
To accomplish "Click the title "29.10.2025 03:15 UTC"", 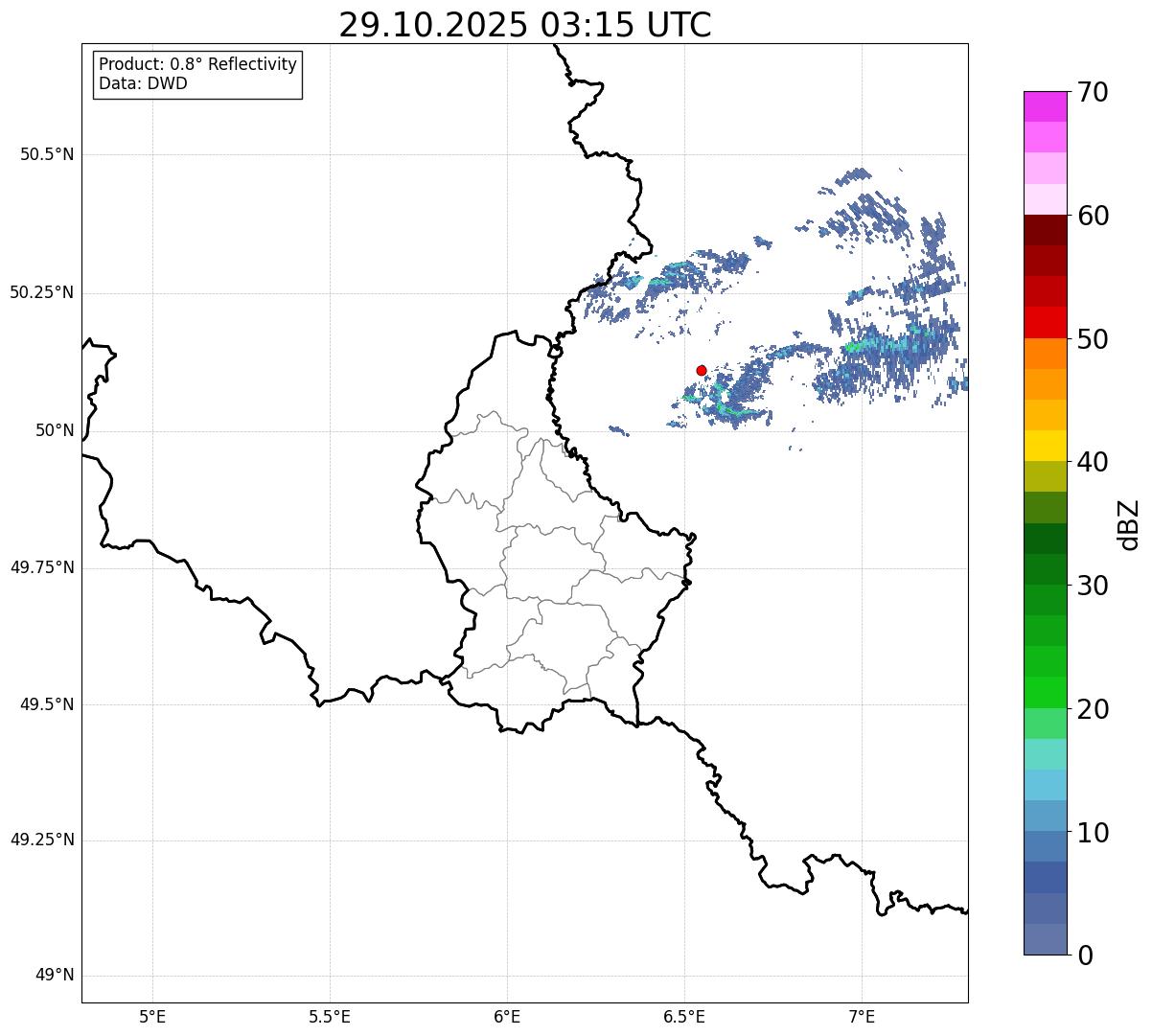I will tap(525, 25).
